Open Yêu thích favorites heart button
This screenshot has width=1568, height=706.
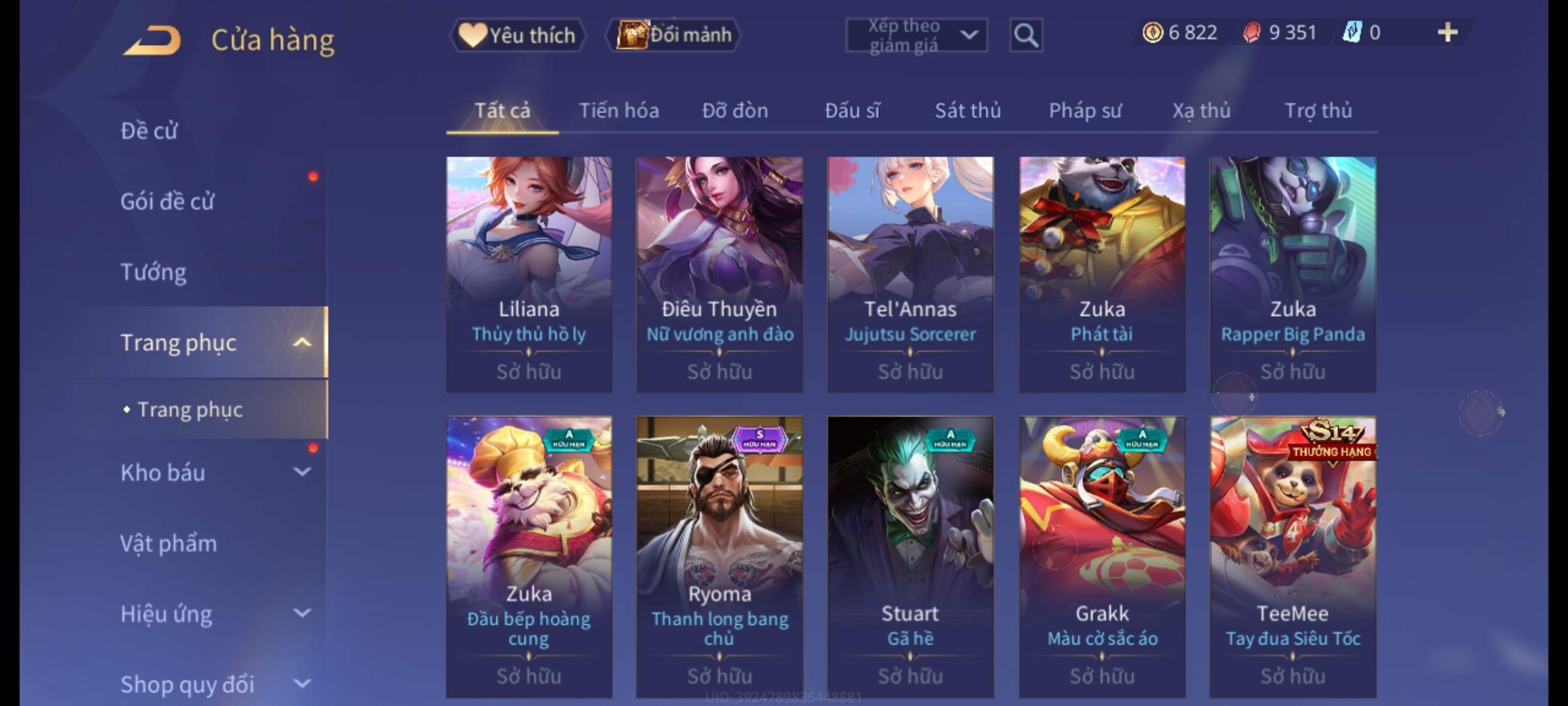pos(517,35)
